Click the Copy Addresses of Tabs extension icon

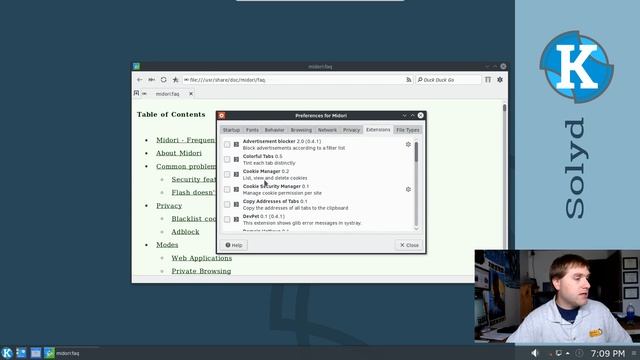pos(236,204)
